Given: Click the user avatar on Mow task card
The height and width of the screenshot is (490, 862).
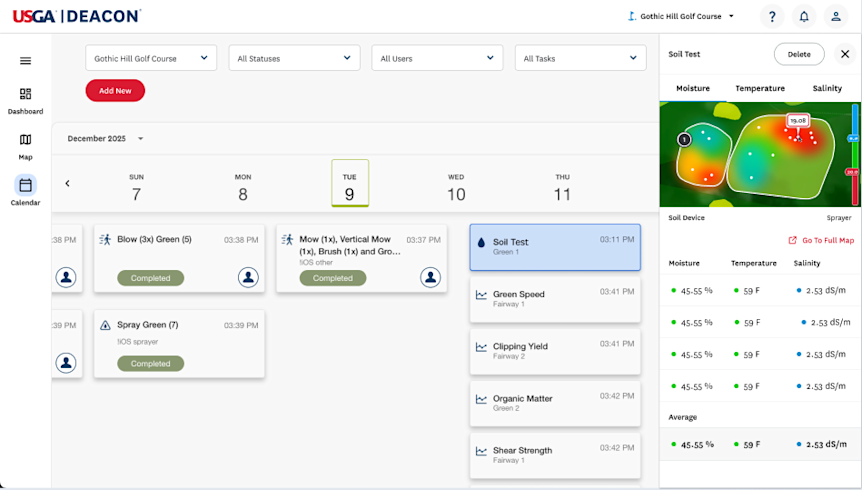Looking at the screenshot, I should coord(430,277).
